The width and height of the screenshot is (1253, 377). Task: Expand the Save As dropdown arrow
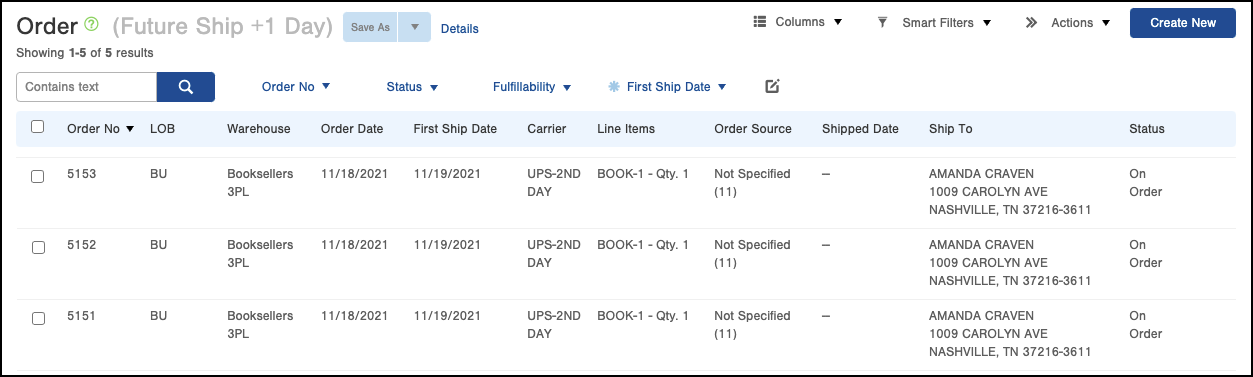pyautogui.click(x=414, y=27)
